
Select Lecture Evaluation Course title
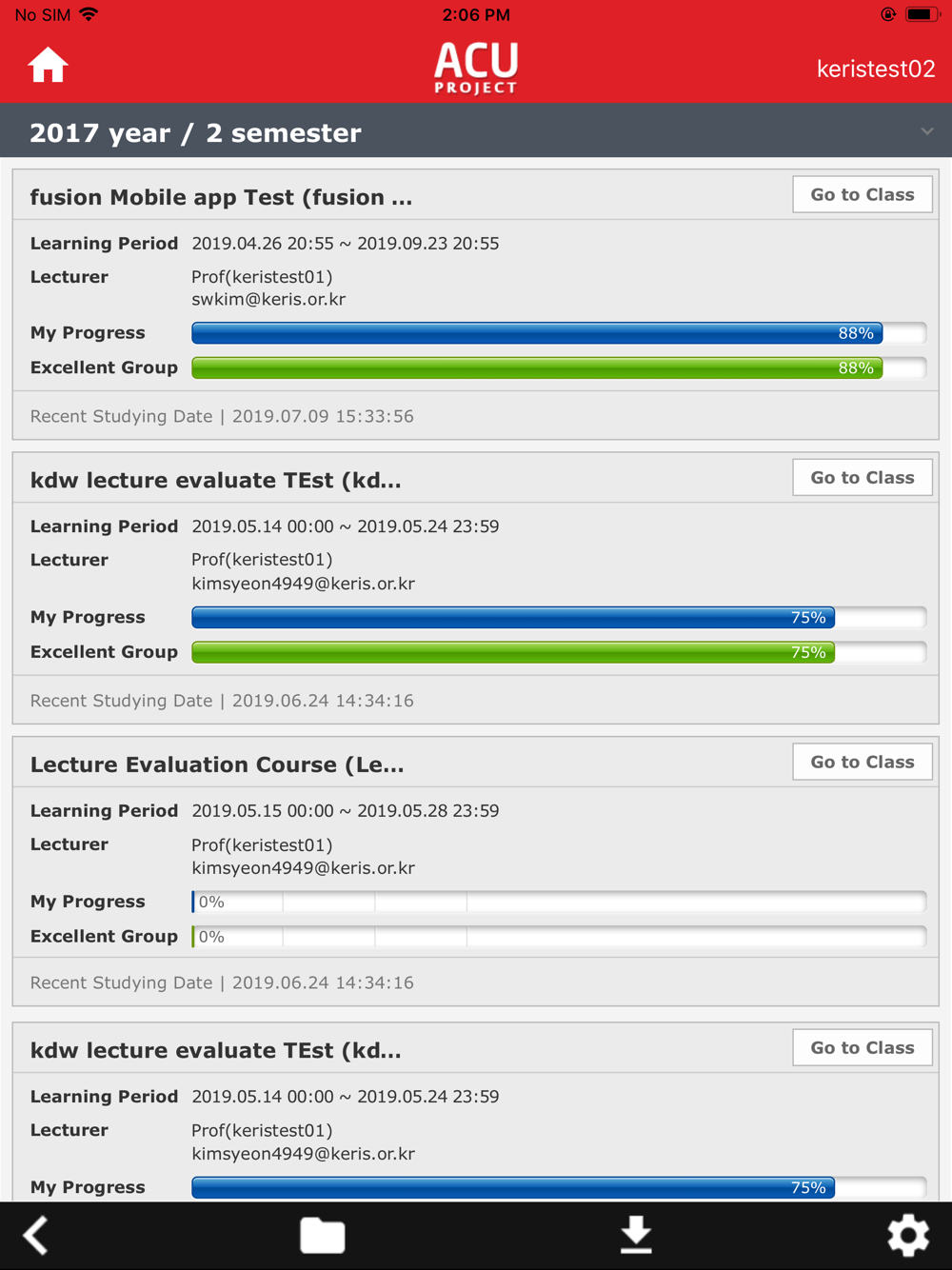coord(217,764)
